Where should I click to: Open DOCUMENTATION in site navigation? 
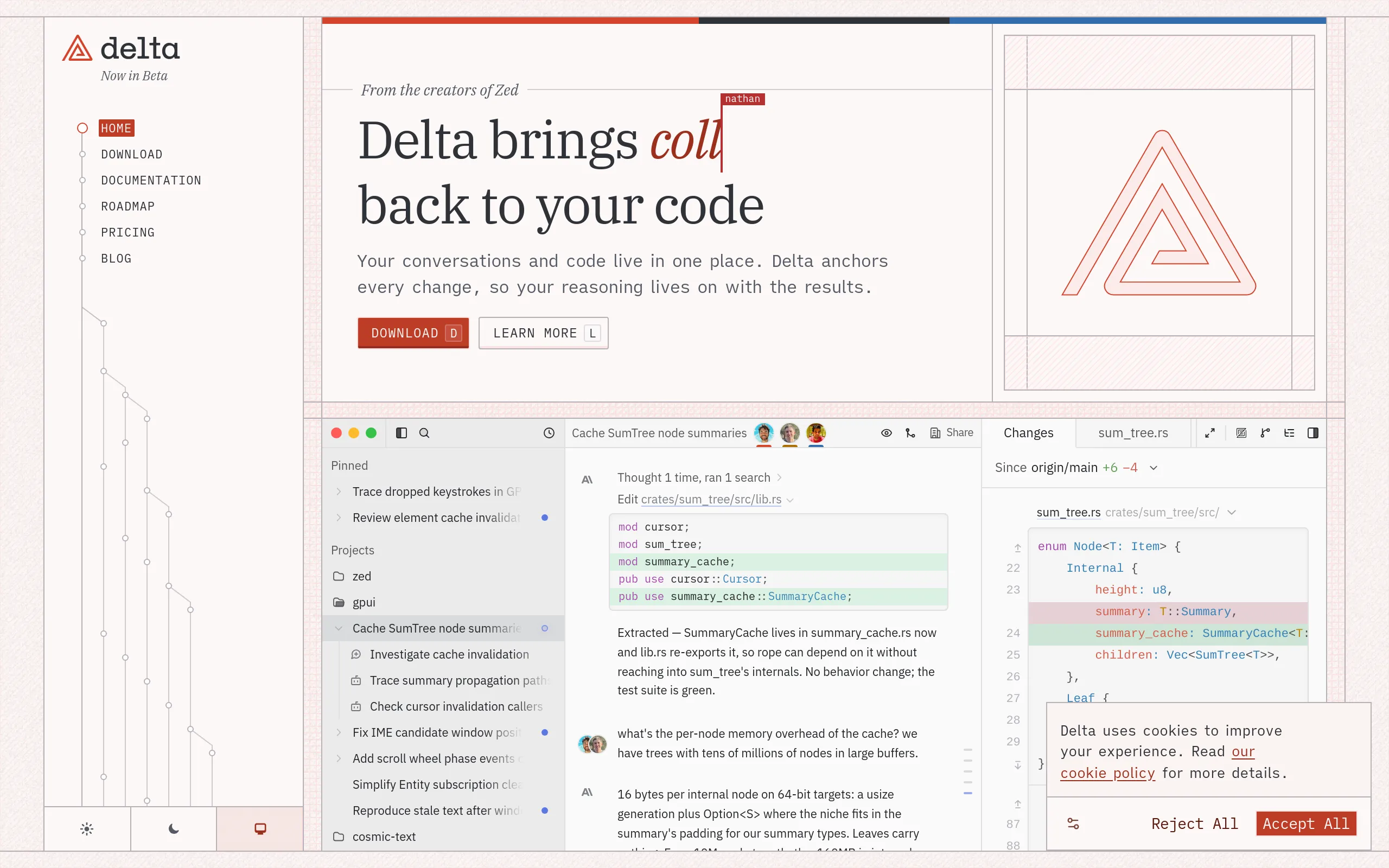[x=151, y=180]
